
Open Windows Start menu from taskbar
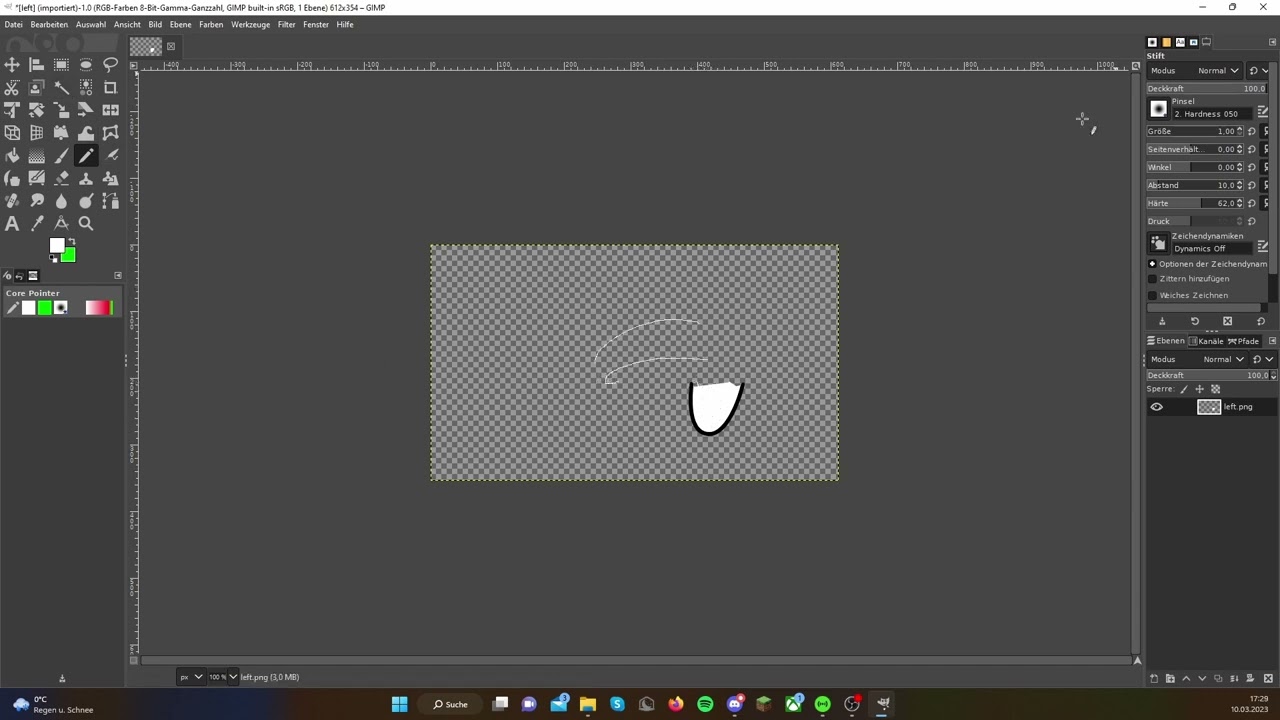click(399, 704)
